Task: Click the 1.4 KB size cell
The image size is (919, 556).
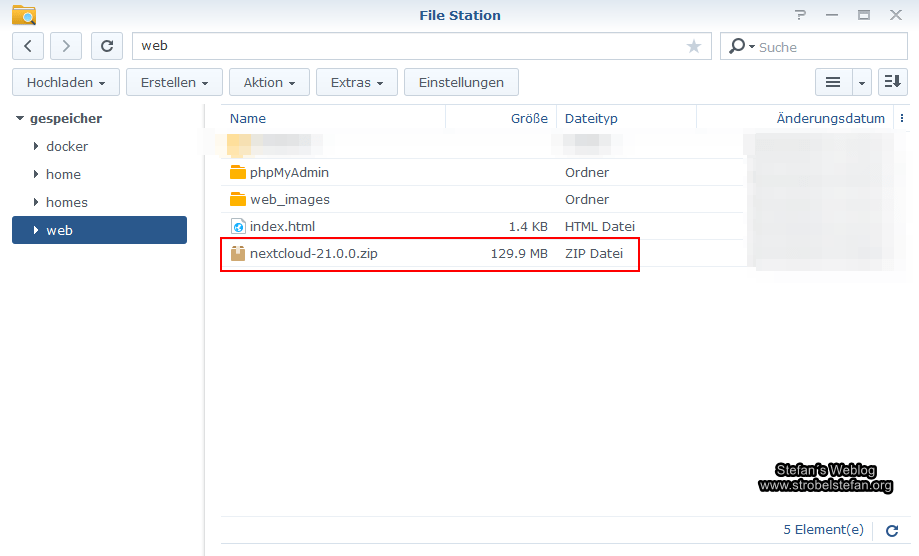Action: 528,226
